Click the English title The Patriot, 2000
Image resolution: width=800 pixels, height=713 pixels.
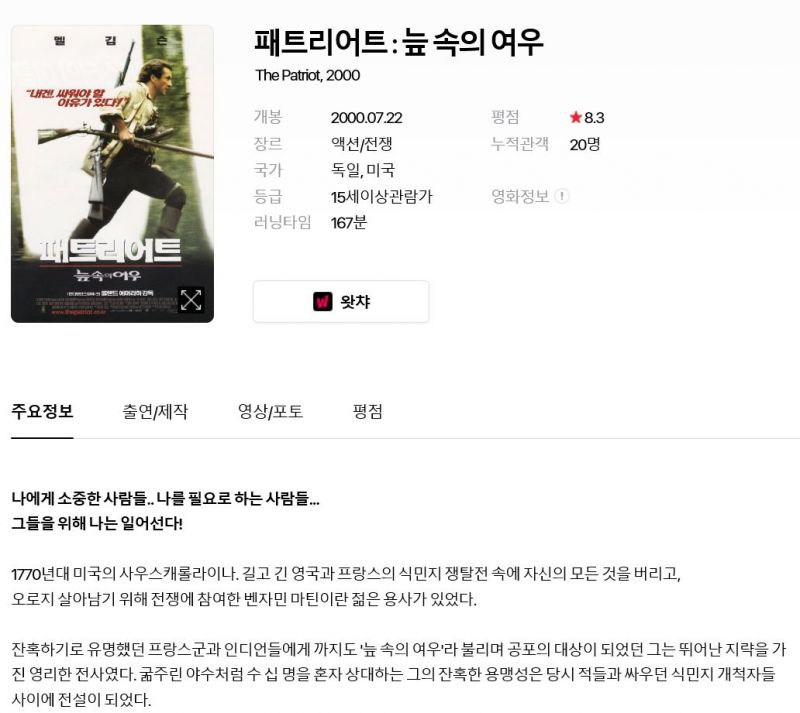[308, 76]
